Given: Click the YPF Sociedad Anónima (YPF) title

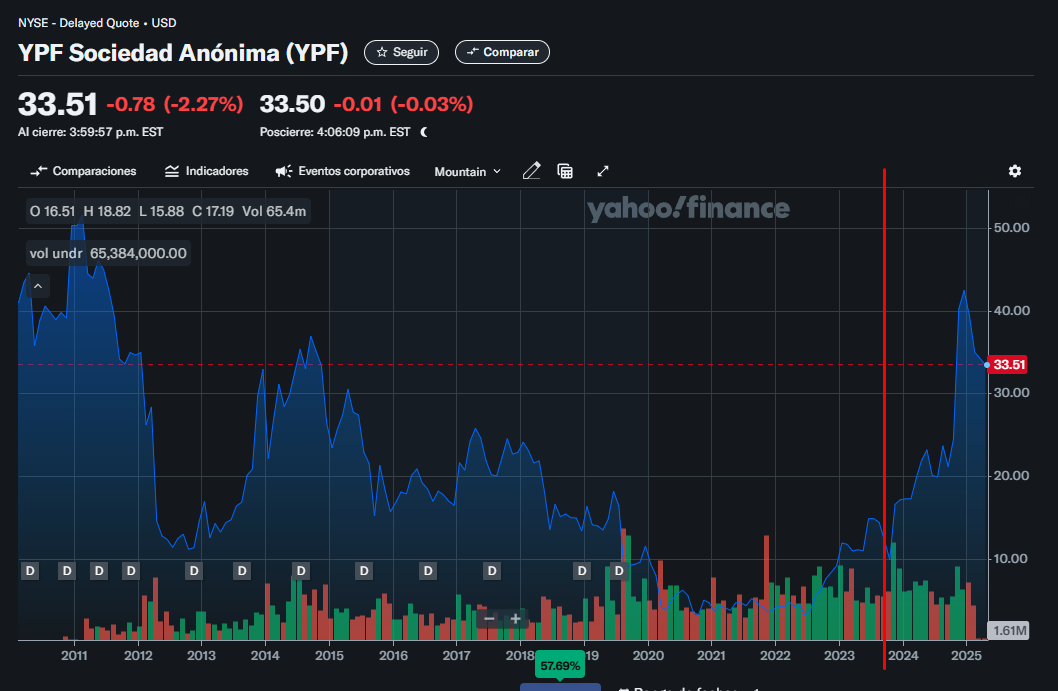Looking at the screenshot, I should point(183,53).
